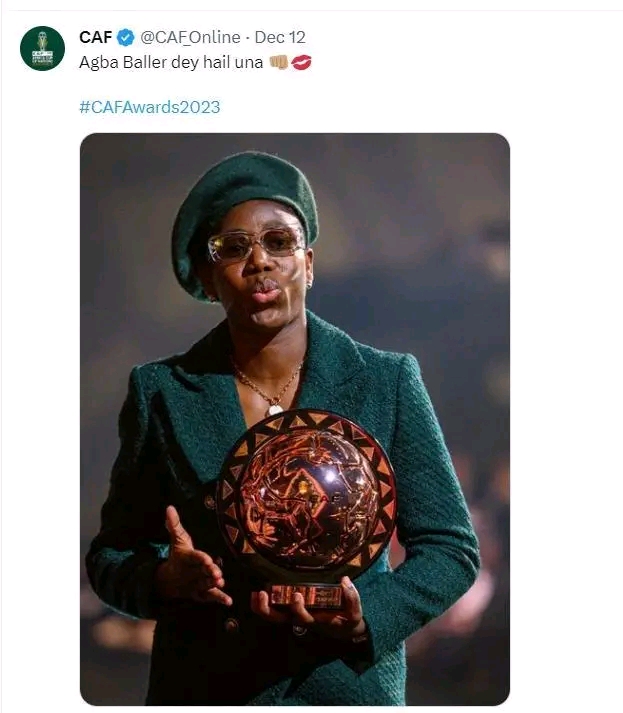Follow the #CAFAwards2023 hashtag
623x713 pixels.
pyautogui.click(x=149, y=107)
